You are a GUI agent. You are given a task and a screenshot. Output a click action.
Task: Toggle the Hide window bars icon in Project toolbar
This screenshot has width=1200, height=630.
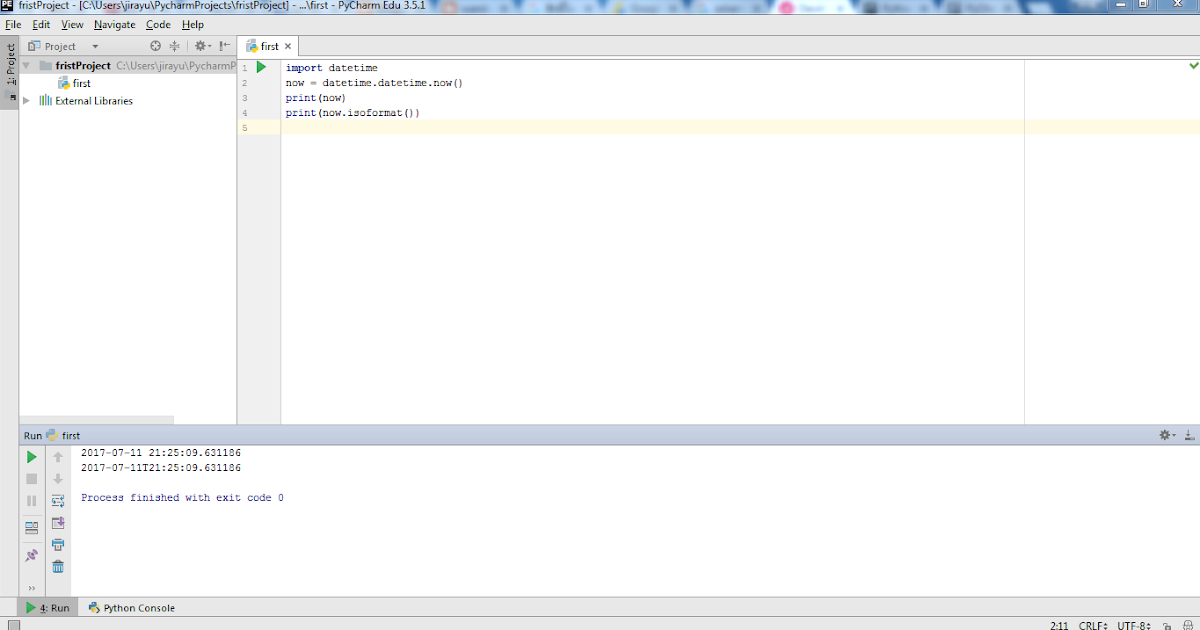click(222, 45)
